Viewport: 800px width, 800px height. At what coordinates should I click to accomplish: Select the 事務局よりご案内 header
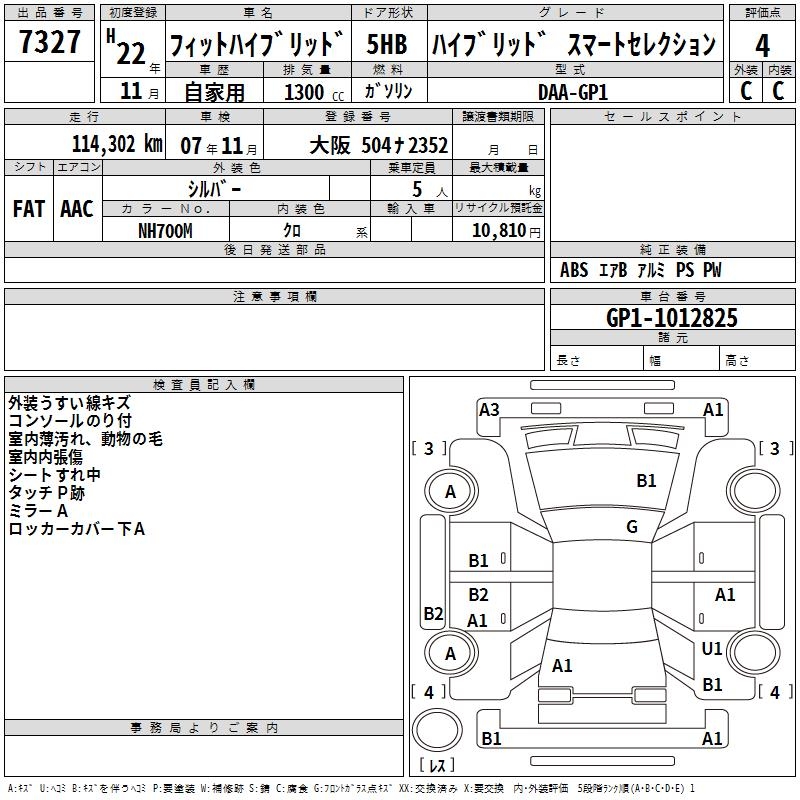point(204,728)
